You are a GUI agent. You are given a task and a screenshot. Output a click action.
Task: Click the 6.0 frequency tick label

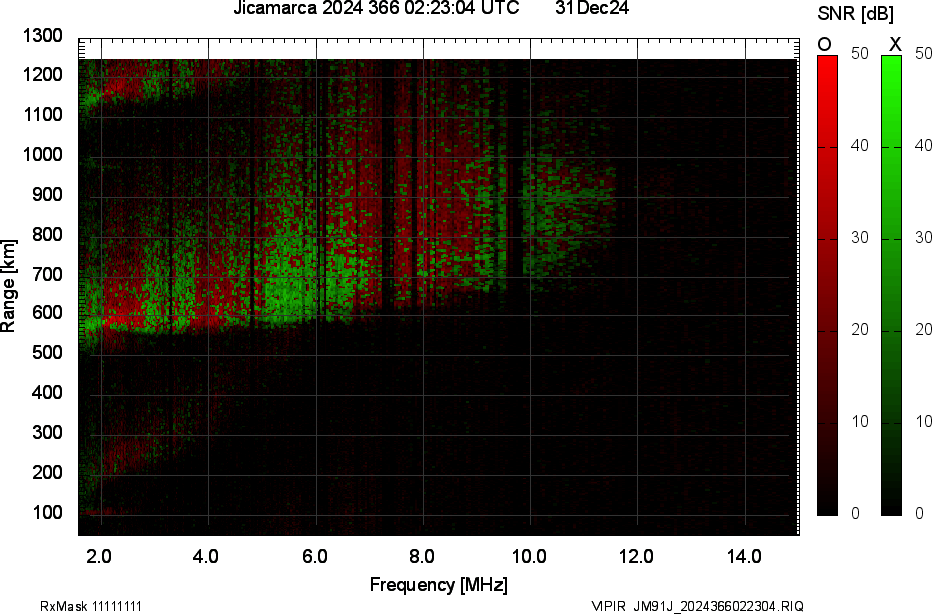click(314, 557)
